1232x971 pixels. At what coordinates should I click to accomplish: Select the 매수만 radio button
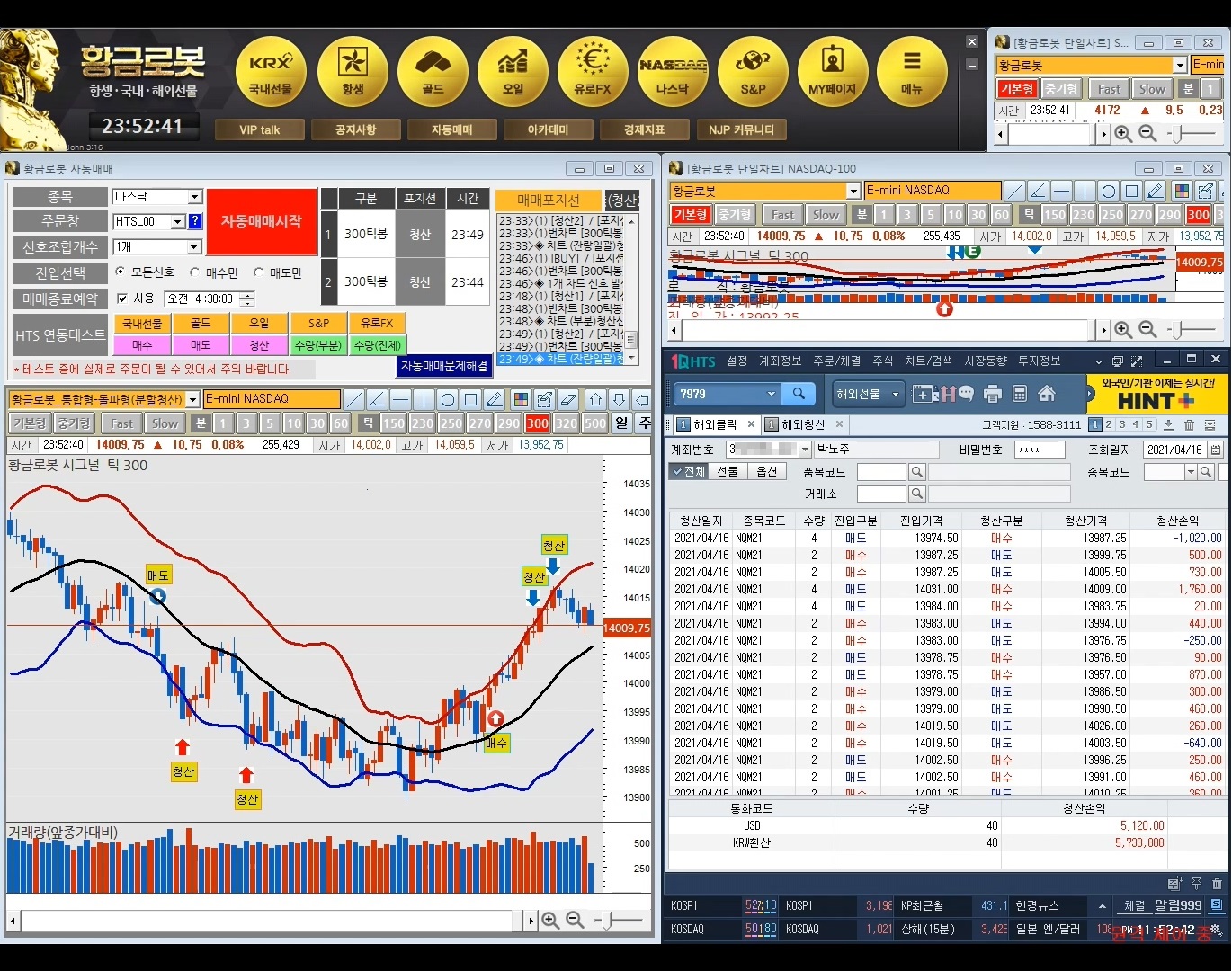pos(194,272)
